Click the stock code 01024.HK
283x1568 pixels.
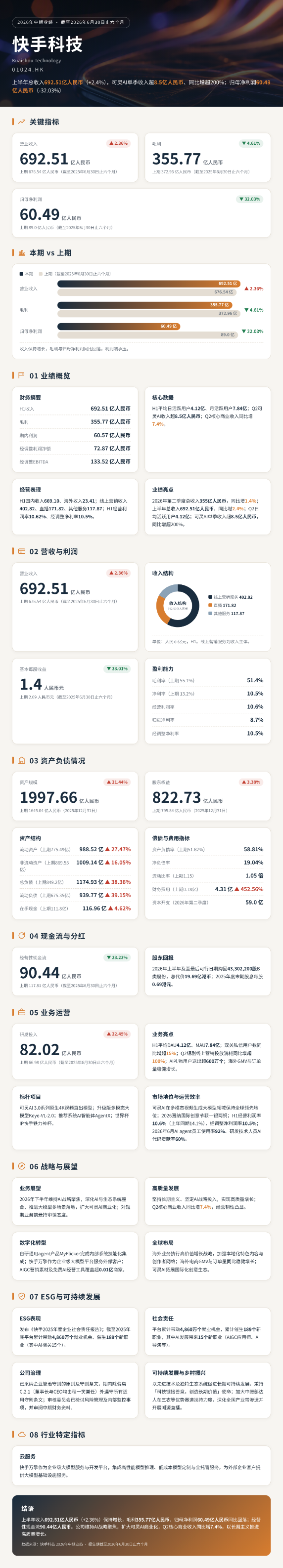pos(28,70)
